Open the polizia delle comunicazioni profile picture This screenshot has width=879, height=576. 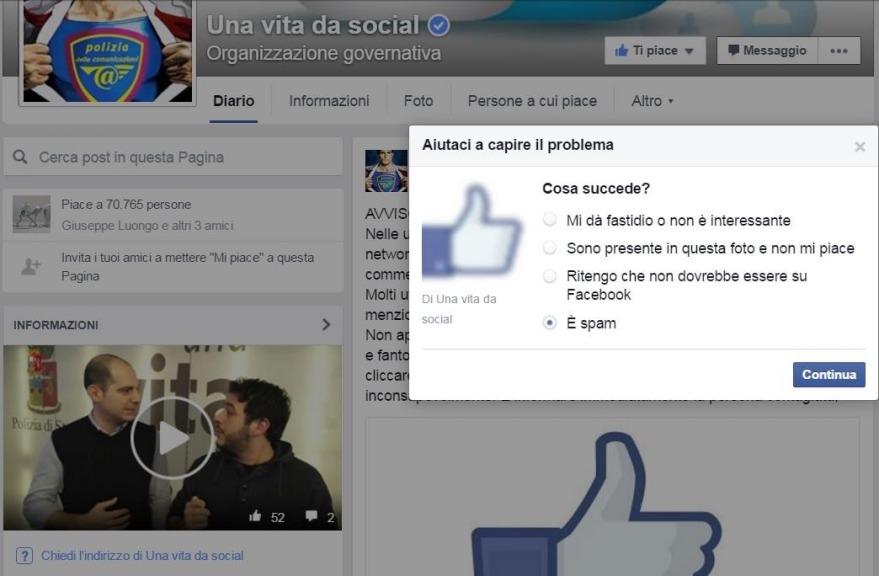108,52
